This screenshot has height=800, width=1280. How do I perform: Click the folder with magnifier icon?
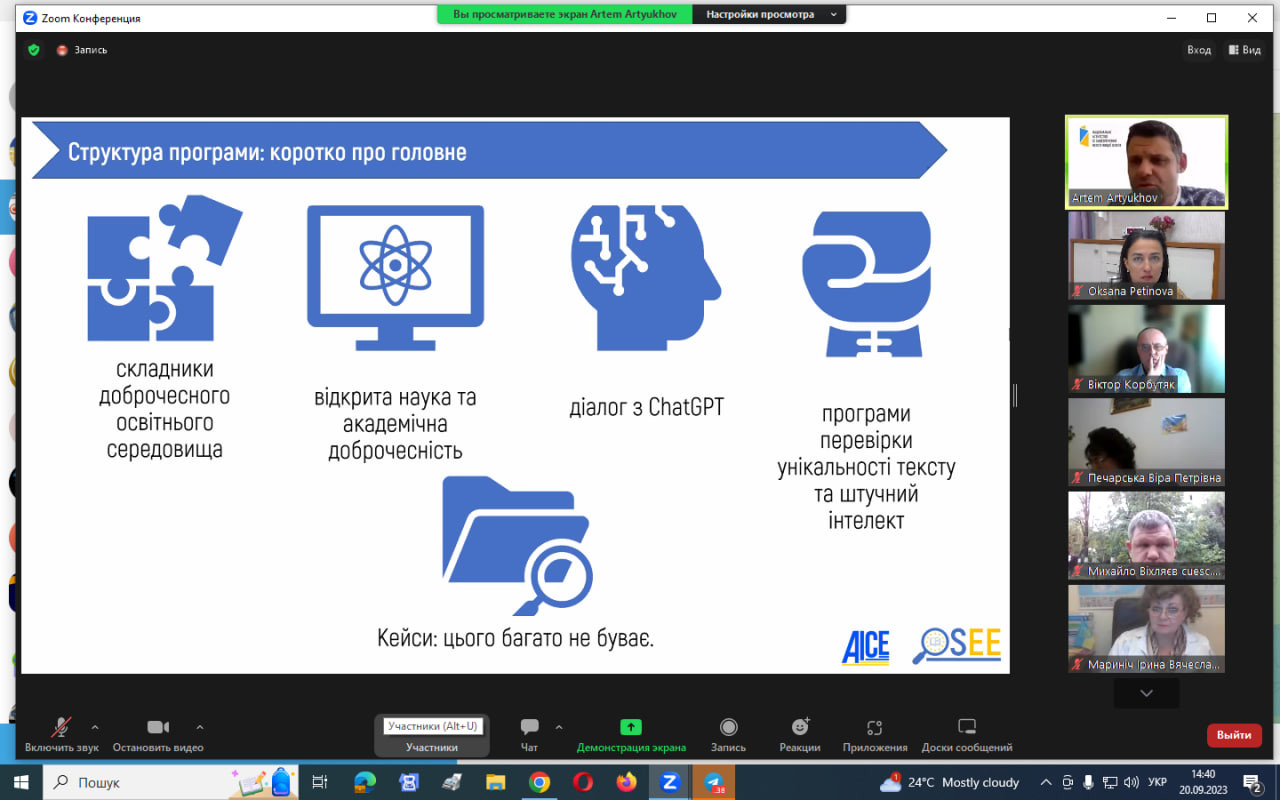click(517, 546)
